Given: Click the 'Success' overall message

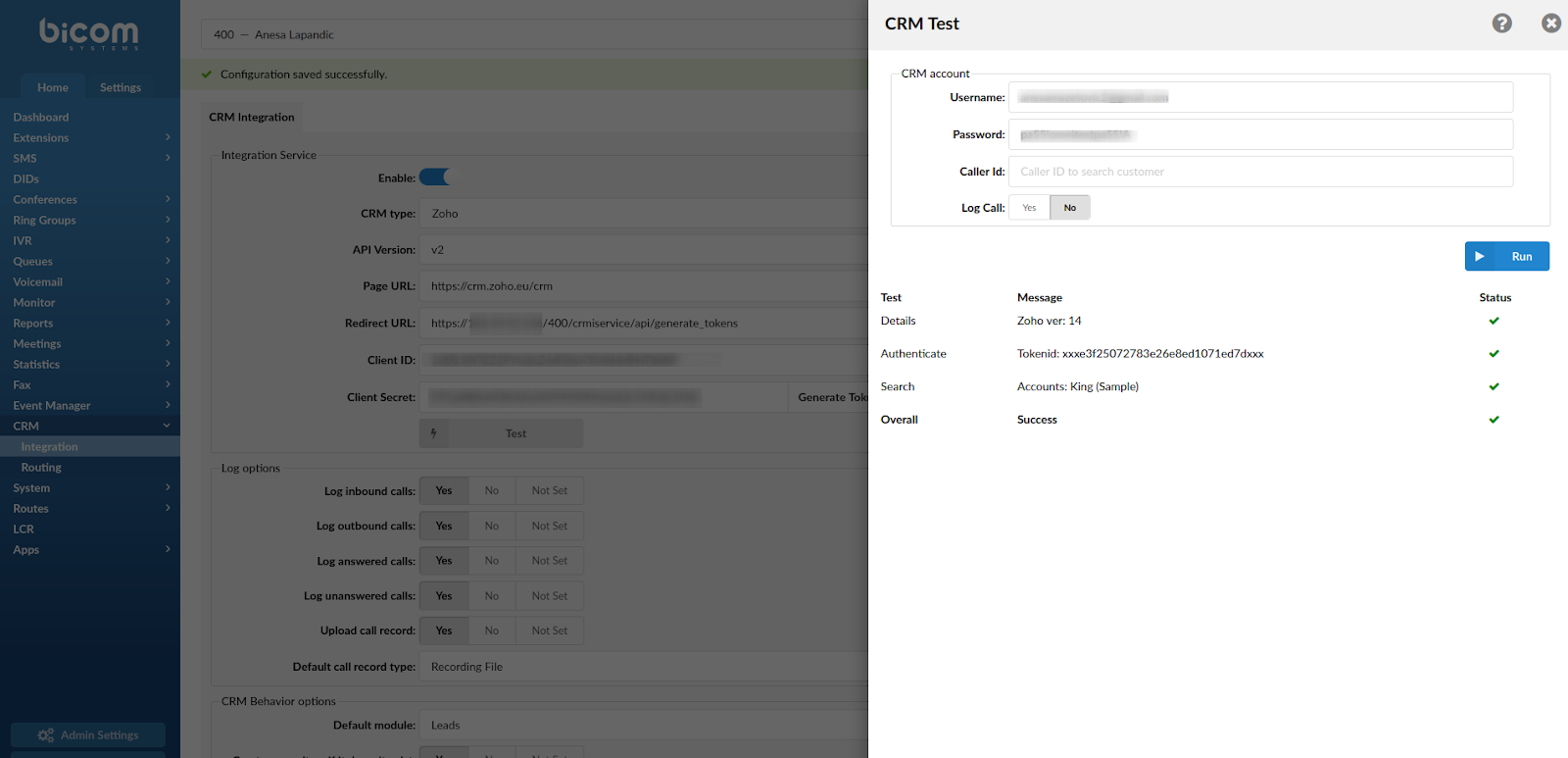Looking at the screenshot, I should 1037,420.
